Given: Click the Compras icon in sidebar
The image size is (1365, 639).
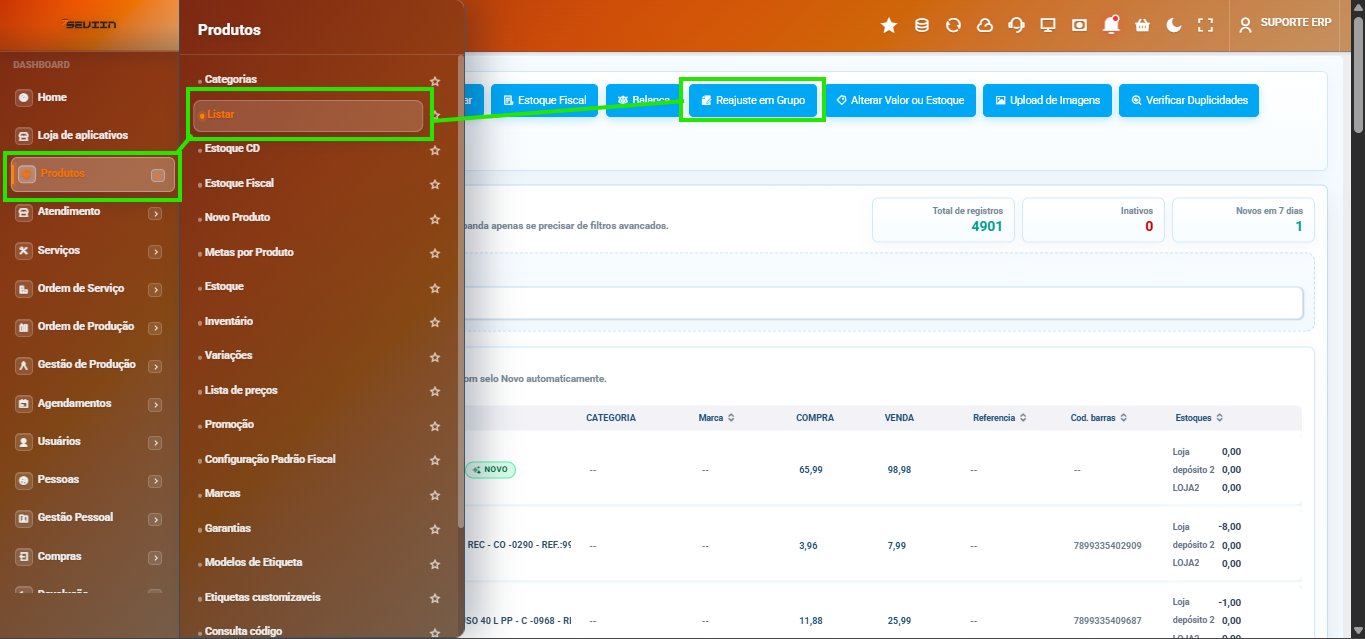Looking at the screenshot, I should [24, 557].
